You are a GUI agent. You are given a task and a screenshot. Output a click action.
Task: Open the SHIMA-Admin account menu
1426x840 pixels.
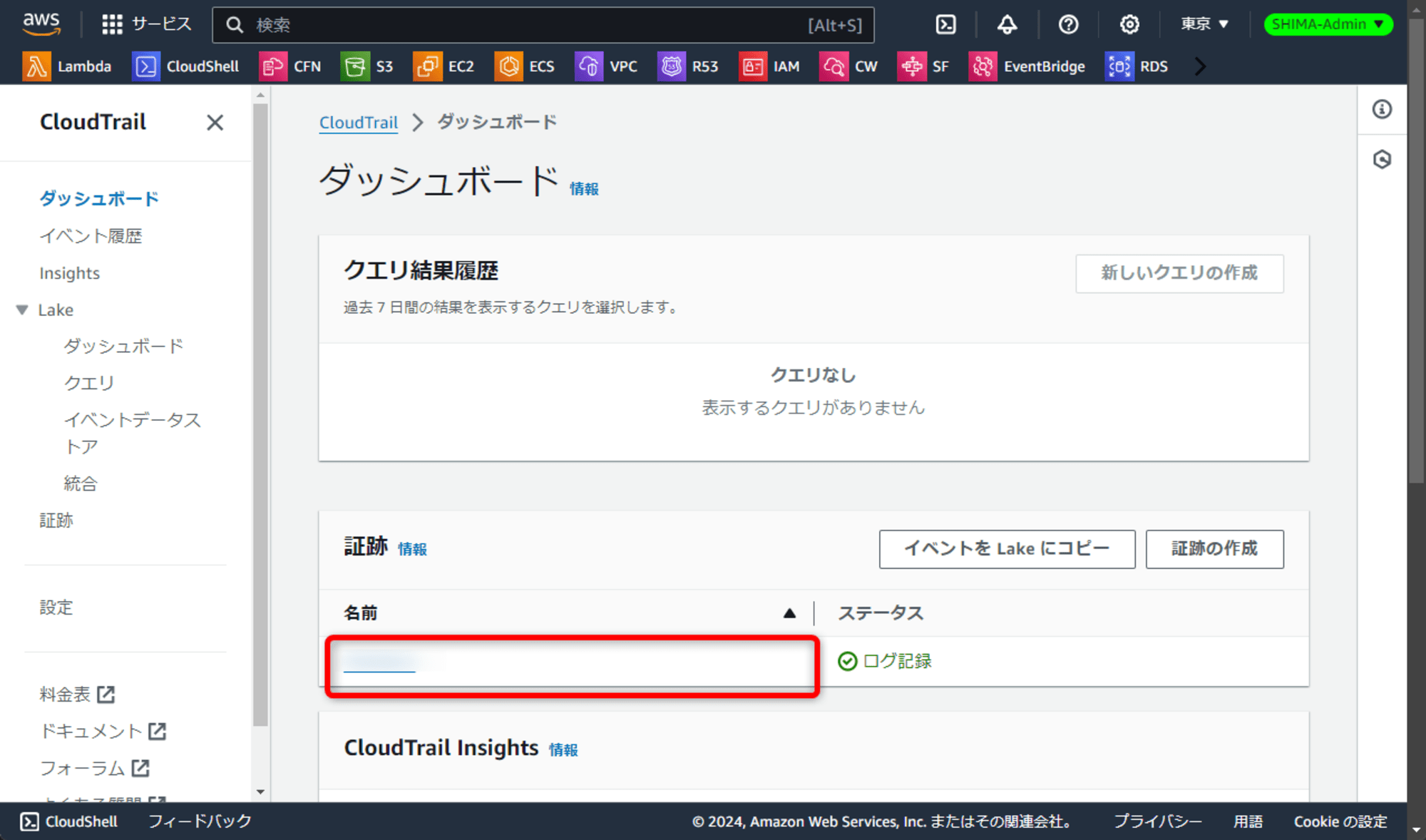1328,24
